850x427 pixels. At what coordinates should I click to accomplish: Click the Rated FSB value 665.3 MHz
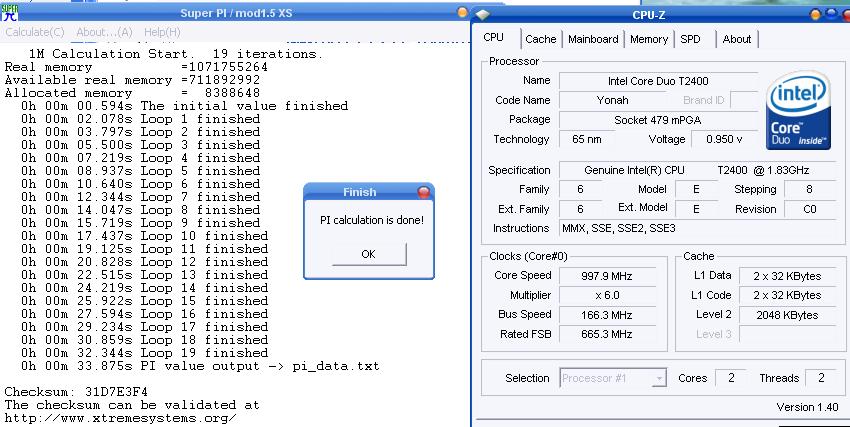pyautogui.click(x=607, y=334)
